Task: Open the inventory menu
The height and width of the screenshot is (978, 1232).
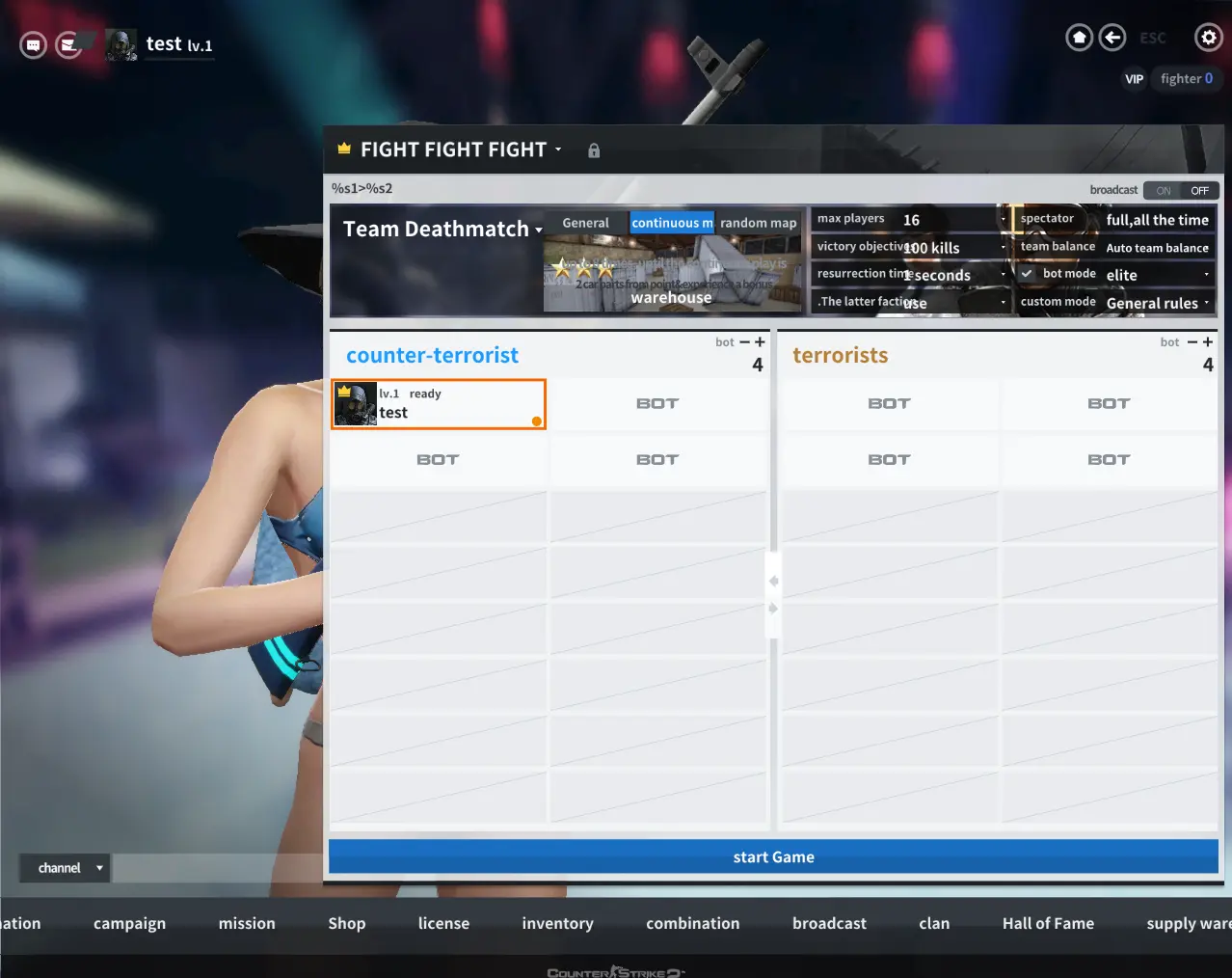Action: pyautogui.click(x=557, y=924)
